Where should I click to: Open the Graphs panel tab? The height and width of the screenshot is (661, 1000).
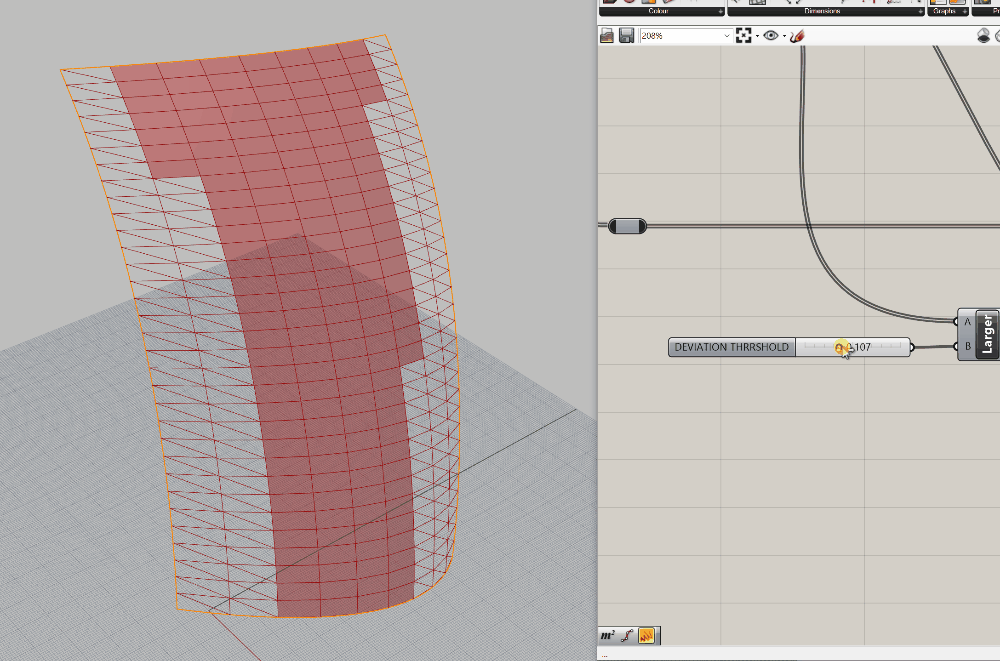pyautogui.click(x=945, y=12)
